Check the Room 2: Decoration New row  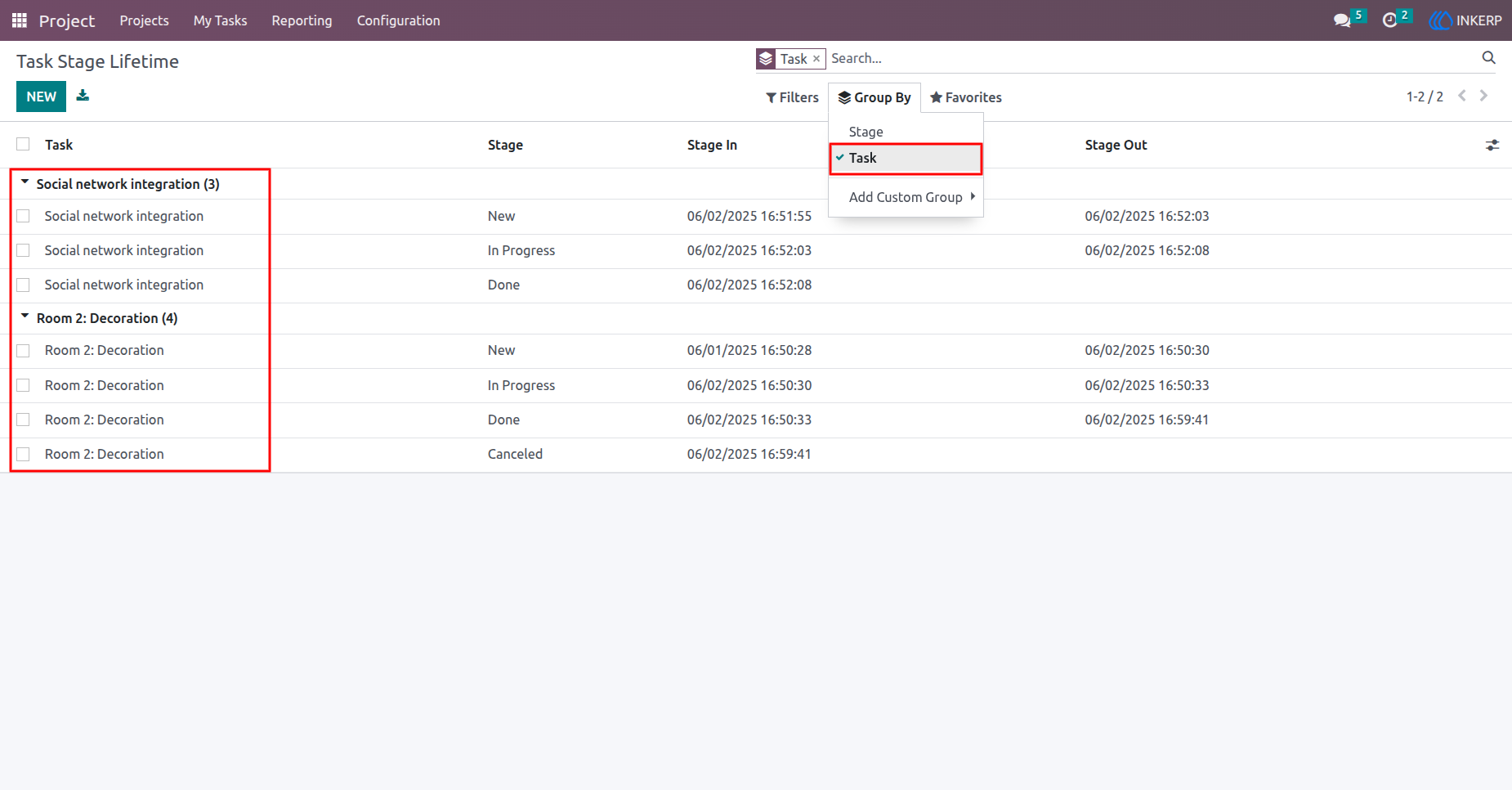click(23, 350)
